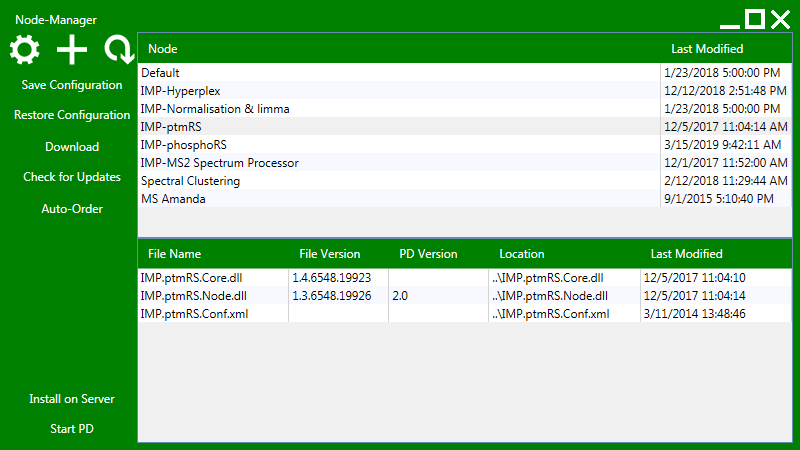Screen dimensions: 800x450
Task: Click Install on Server
Action: pyautogui.click(x=72, y=399)
